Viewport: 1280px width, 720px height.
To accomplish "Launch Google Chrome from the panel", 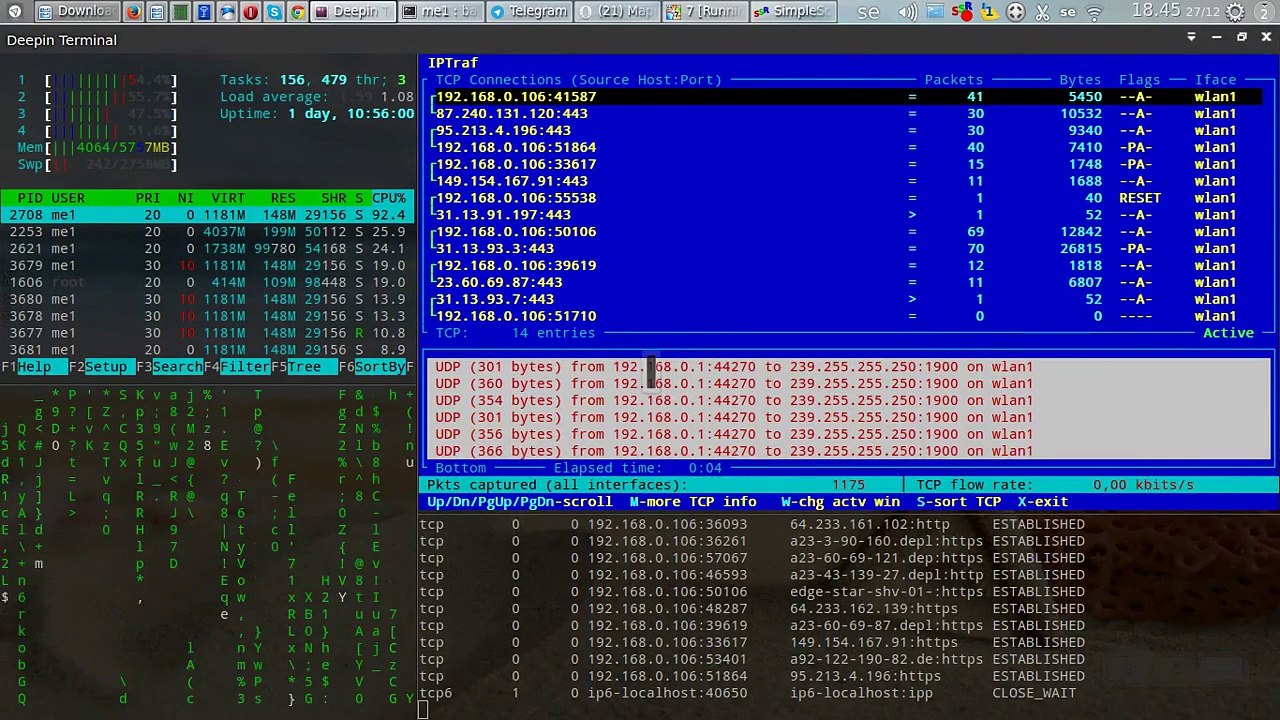I will point(298,12).
